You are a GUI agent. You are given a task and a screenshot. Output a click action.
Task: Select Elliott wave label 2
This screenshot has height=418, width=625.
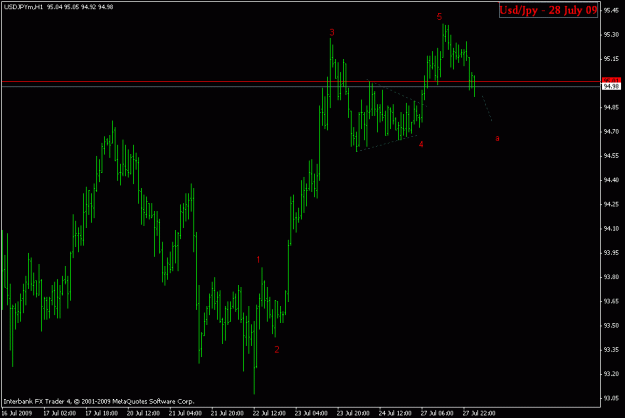[277, 349]
